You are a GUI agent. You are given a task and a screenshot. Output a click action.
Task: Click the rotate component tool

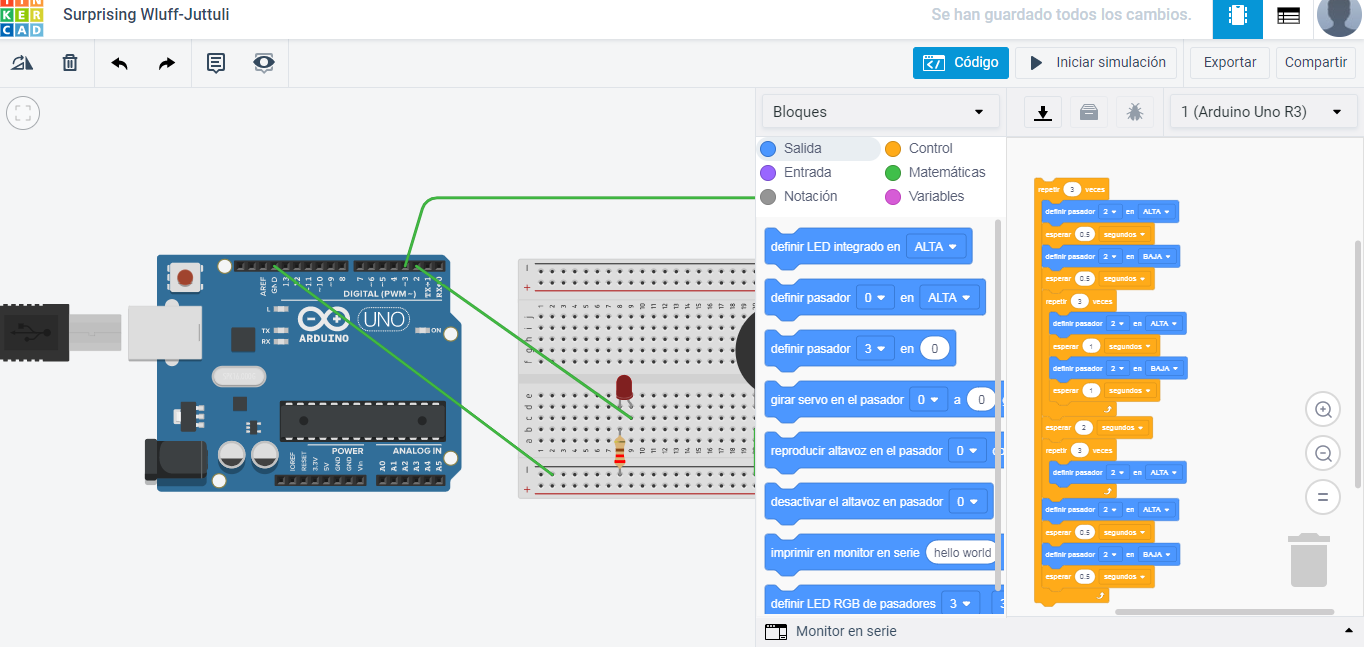click(x=22, y=63)
